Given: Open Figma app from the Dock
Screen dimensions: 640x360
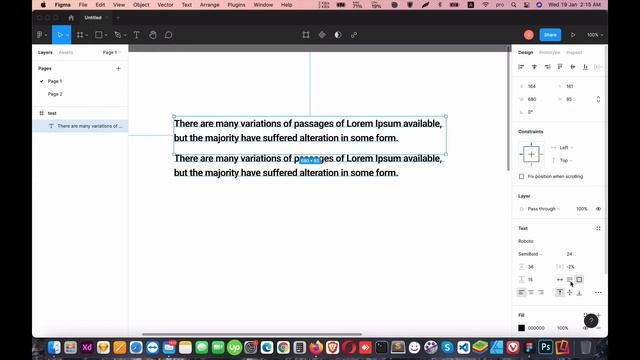Looking at the screenshot, I should pos(529,348).
